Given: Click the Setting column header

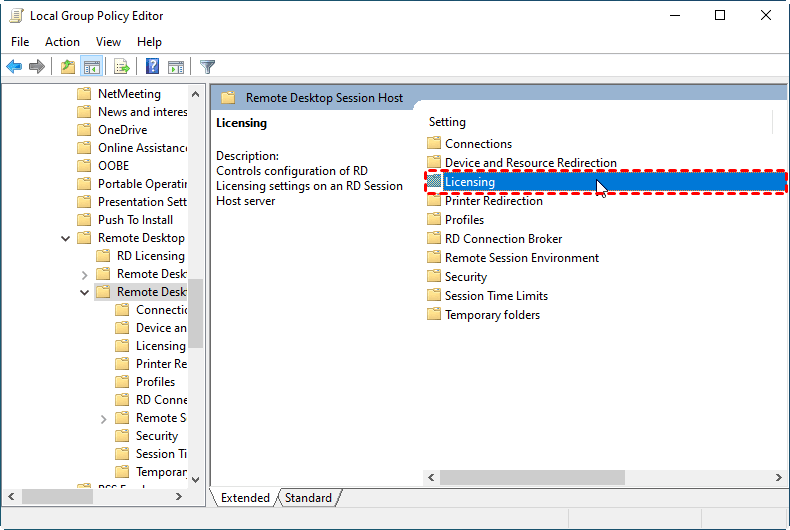Looking at the screenshot, I should point(447,122).
